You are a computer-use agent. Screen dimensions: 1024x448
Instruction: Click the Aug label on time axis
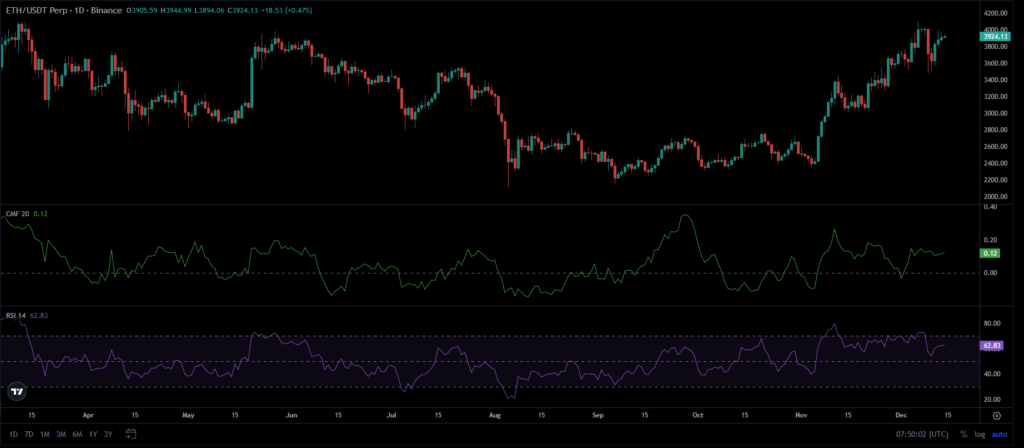pyautogui.click(x=496, y=415)
